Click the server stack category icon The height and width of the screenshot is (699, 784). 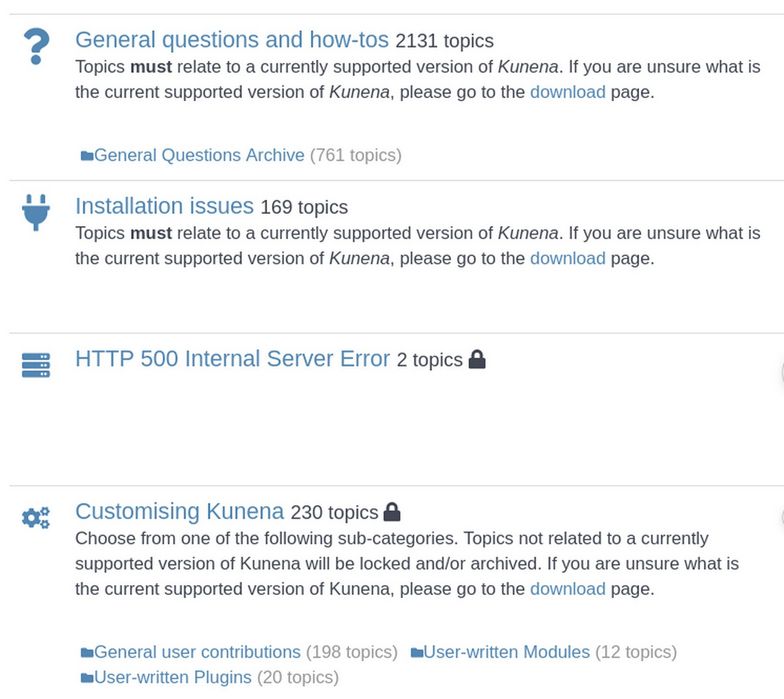pyautogui.click(x=36, y=365)
